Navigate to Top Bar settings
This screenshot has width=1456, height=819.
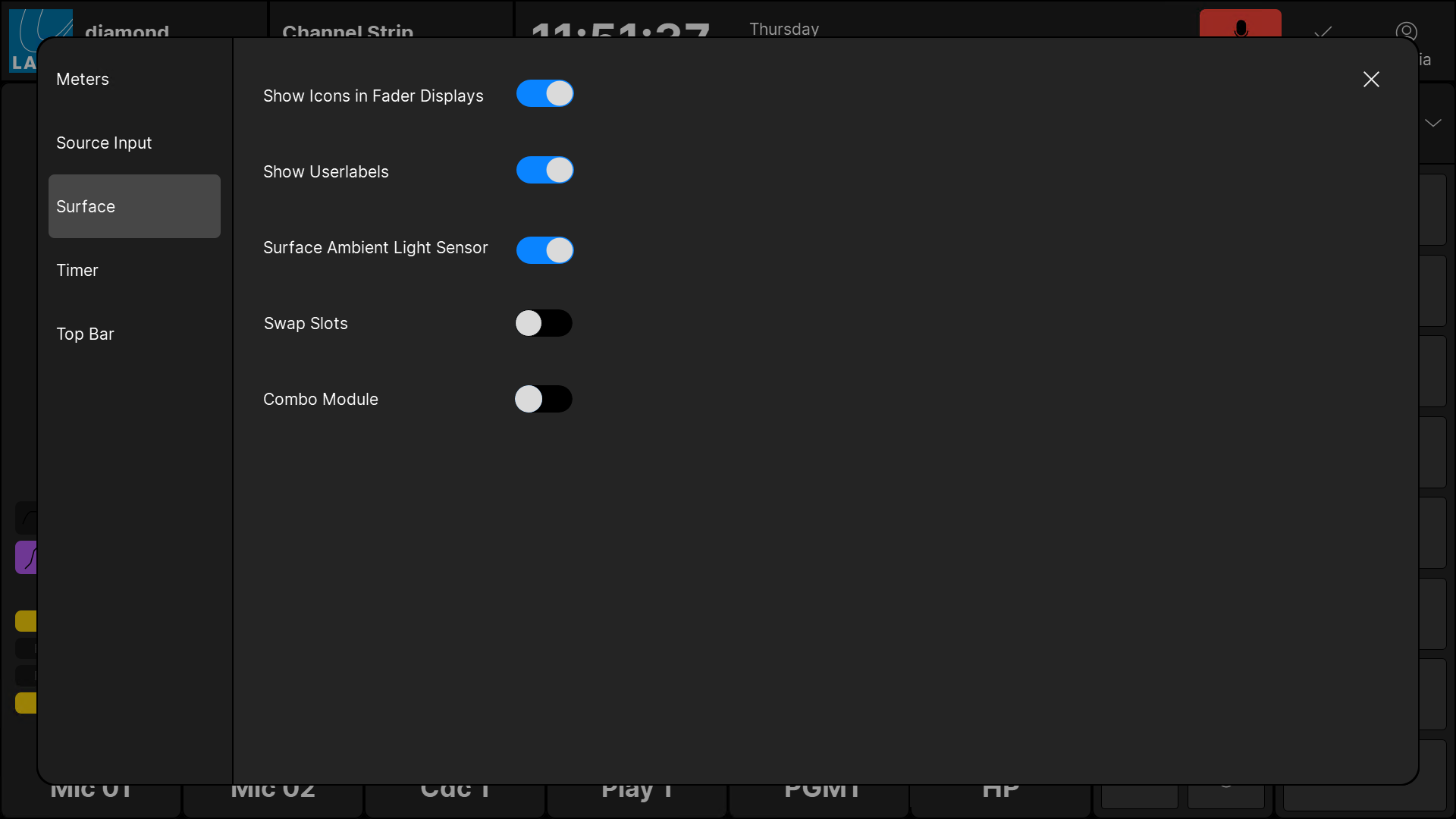click(85, 333)
